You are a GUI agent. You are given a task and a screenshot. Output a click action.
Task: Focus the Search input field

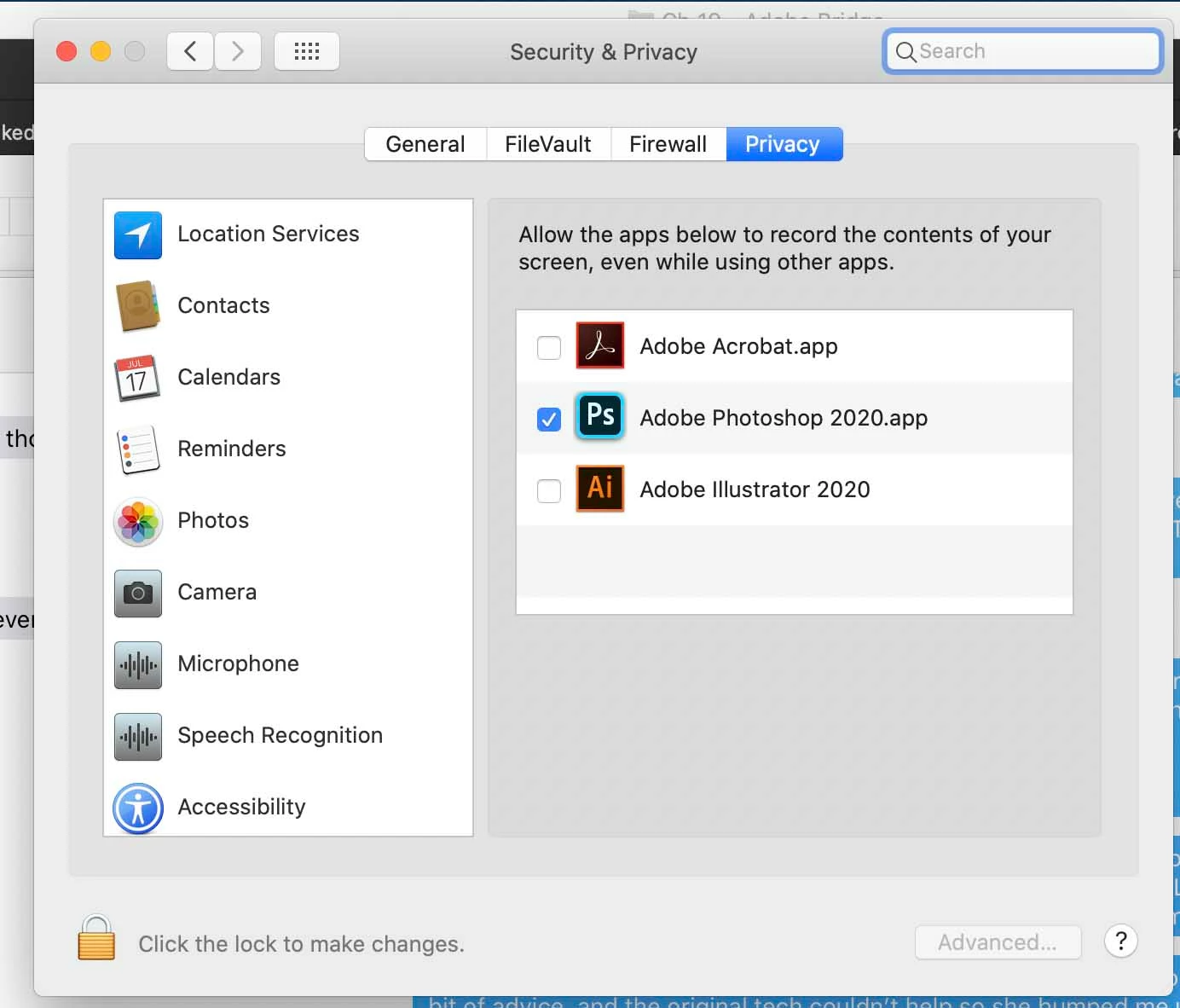click(x=1023, y=51)
